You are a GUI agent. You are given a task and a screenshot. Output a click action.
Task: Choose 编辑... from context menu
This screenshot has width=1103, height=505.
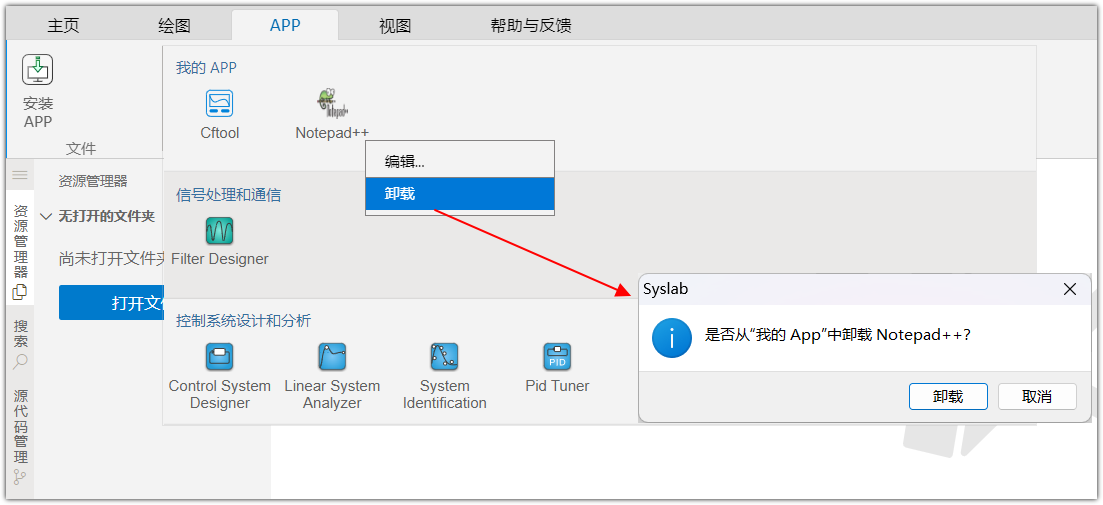coord(460,161)
